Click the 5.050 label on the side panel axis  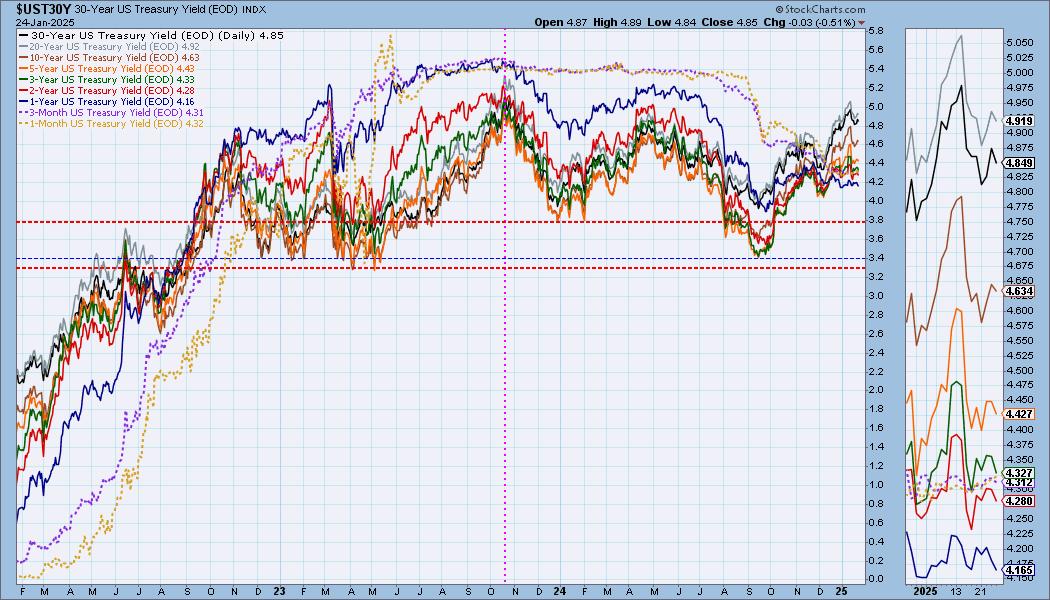[1019, 42]
